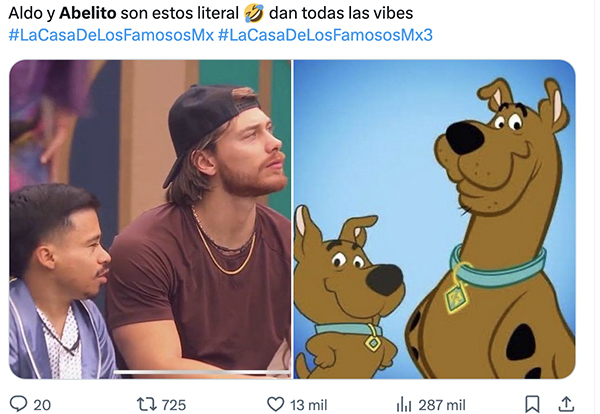Viewport: 600px width, 414px height.
Task: Click the bold name Abelito
Action: [x=88, y=13]
